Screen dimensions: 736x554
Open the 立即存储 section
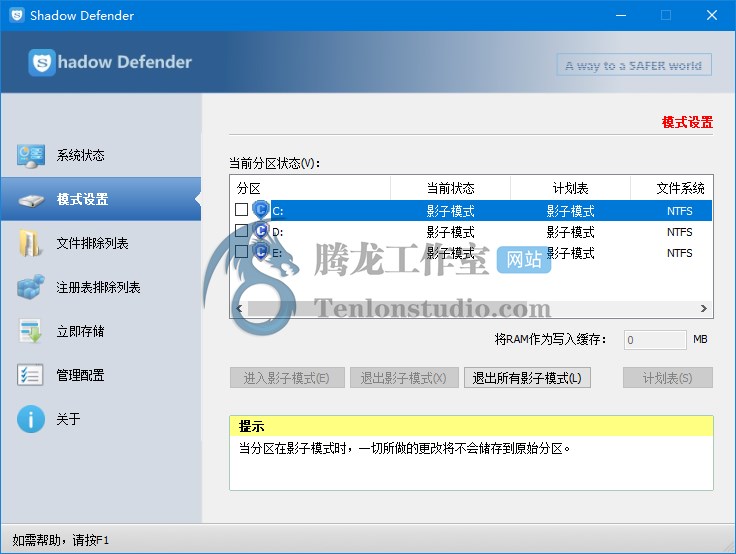[101, 331]
